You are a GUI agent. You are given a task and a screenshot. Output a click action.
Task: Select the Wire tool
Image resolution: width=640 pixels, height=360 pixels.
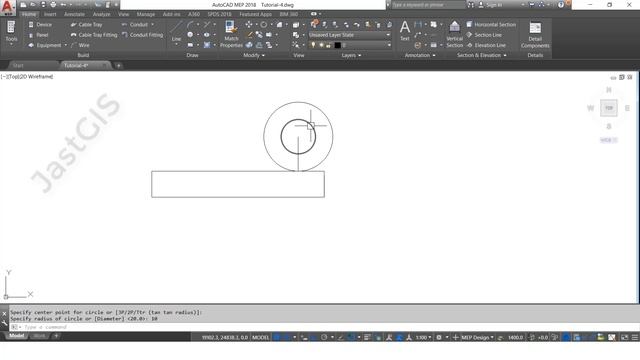click(x=80, y=45)
